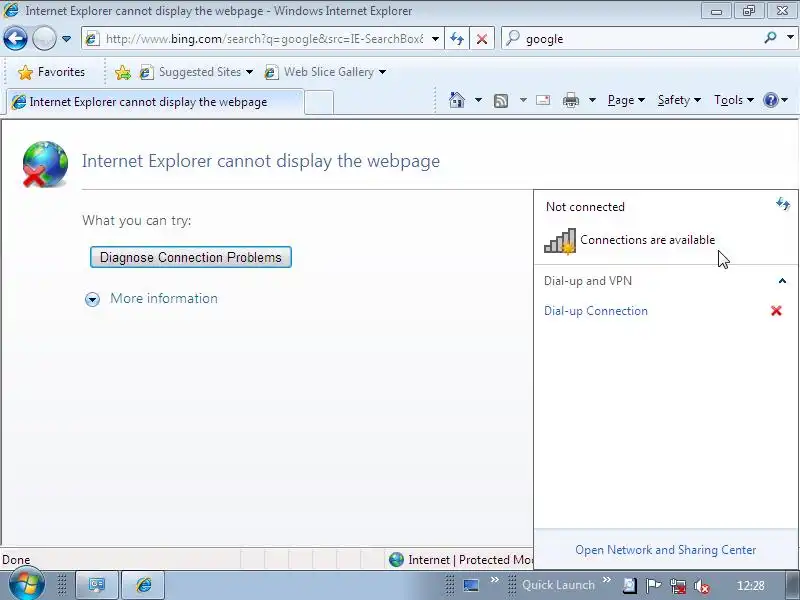Click the Home icon in command bar
Screen dimensions: 800x600
click(457, 100)
